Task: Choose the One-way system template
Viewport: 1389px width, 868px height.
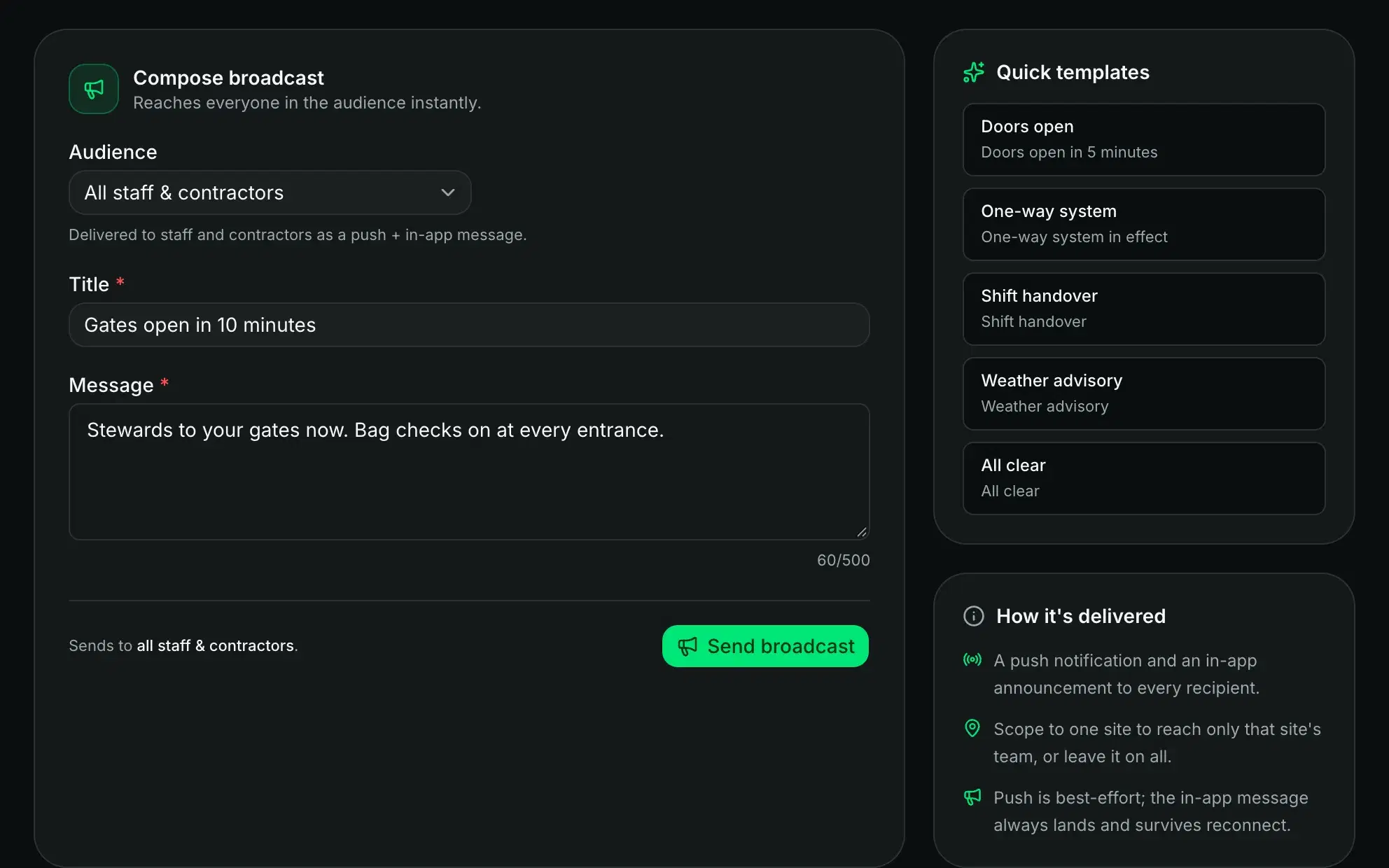Action: (x=1144, y=224)
